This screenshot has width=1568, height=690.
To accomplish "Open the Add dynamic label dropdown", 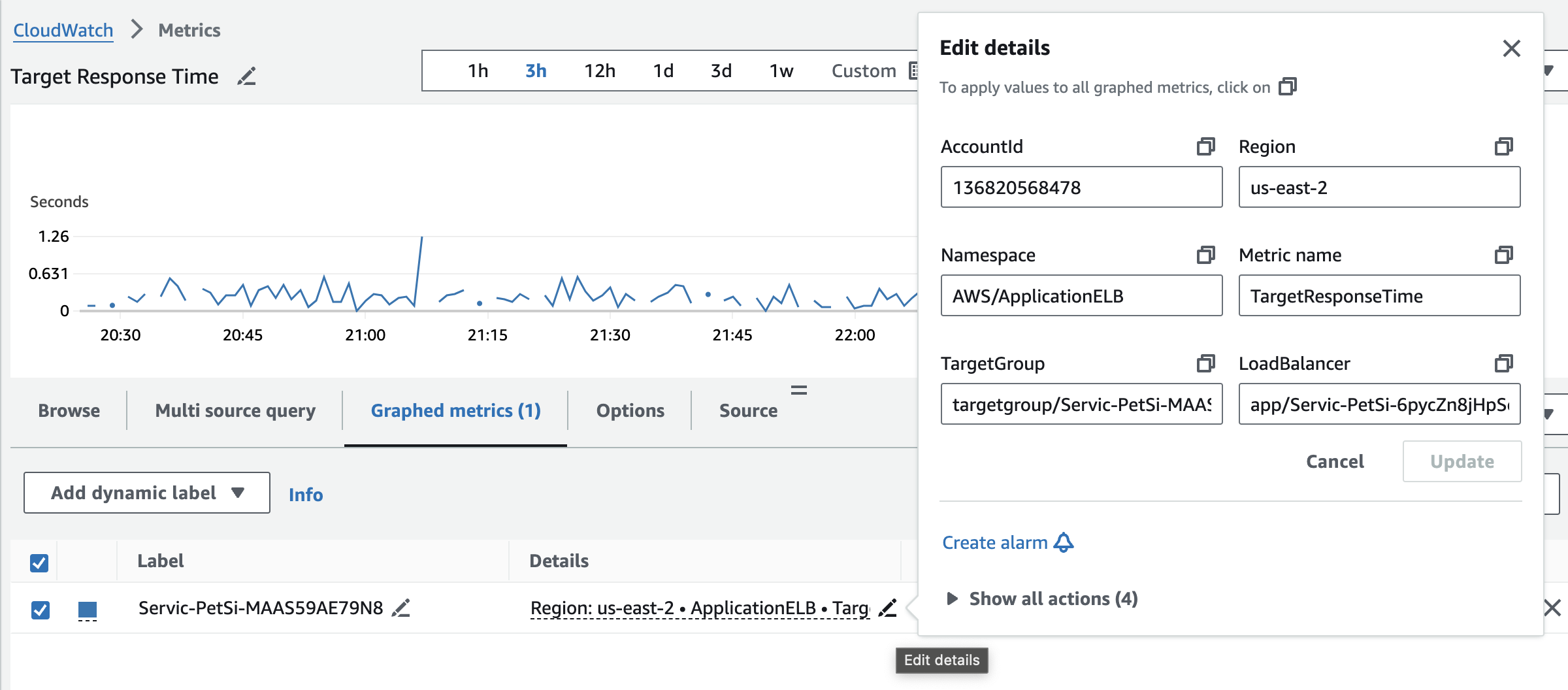I will click(147, 493).
